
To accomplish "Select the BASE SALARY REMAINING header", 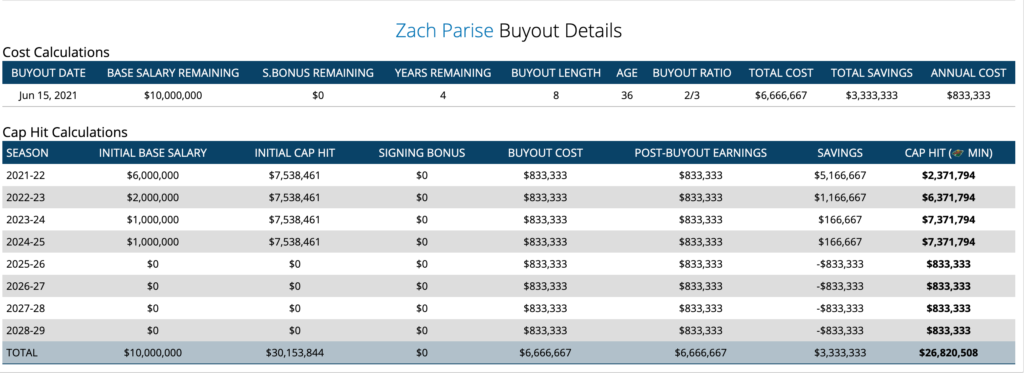I will pyautogui.click(x=173, y=73).
